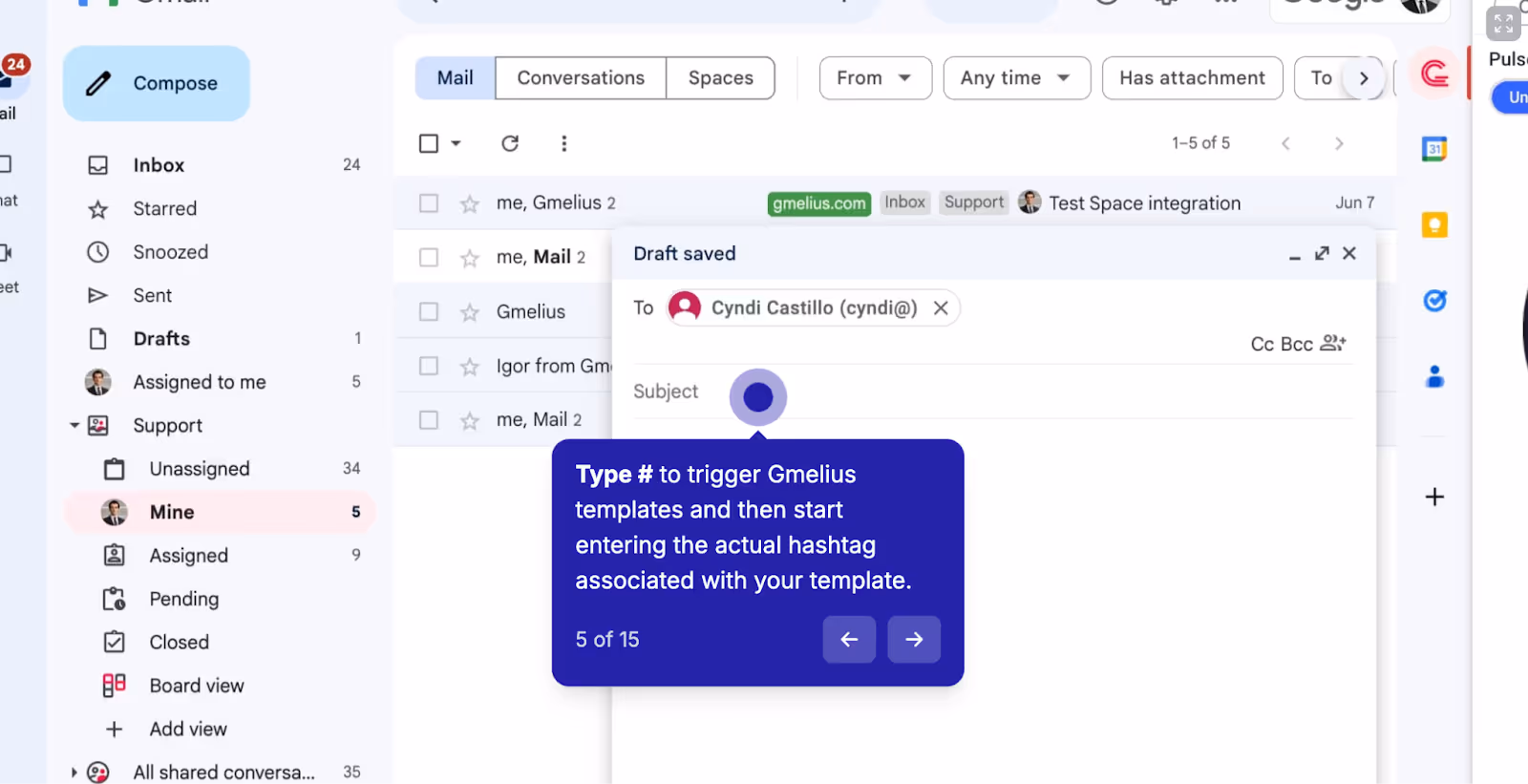The image size is (1528, 784).
Task: Click the select contacts icon
Action: coord(1333,343)
